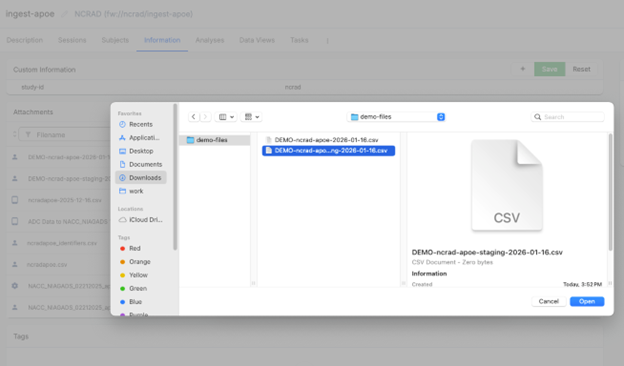Go back in file dialog
The height and width of the screenshot is (366, 624).
coord(193,117)
